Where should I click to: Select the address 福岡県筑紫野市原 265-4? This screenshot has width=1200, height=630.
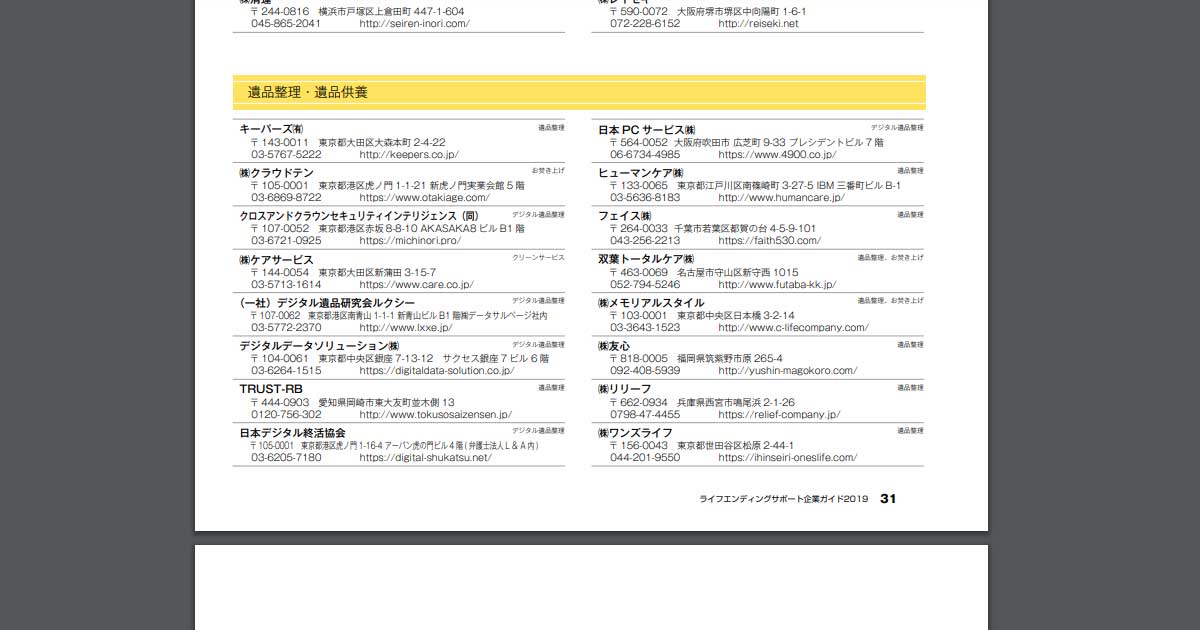point(730,359)
